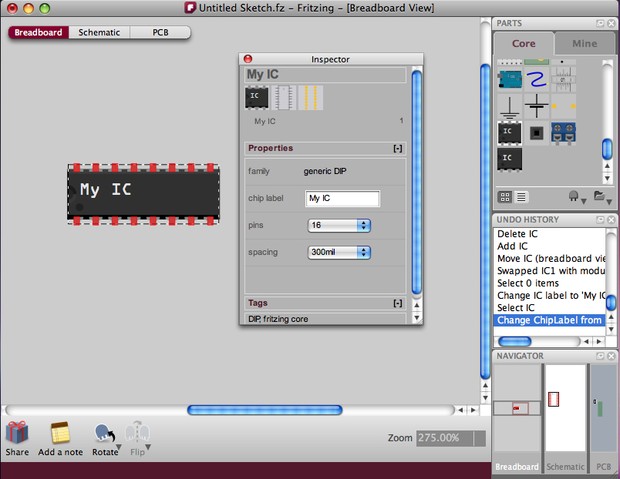The image size is (620, 479).
Task: Click the Flip tool icon
Action: click(137, 432)
